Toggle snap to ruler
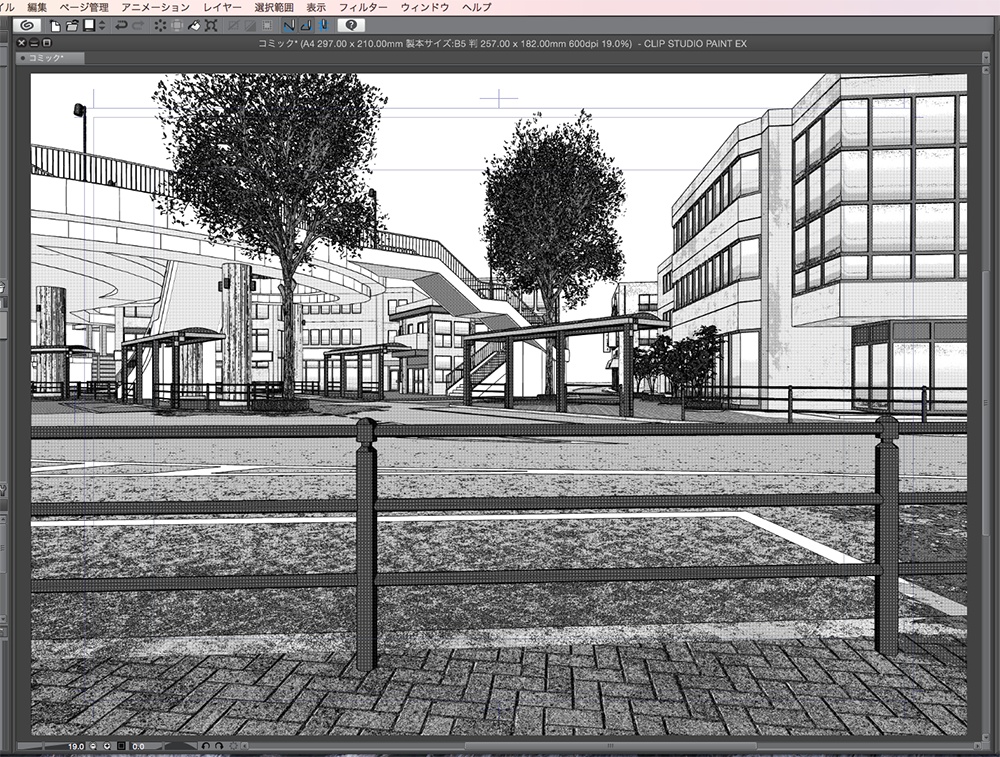1000x757 pixels. point(289,26)
